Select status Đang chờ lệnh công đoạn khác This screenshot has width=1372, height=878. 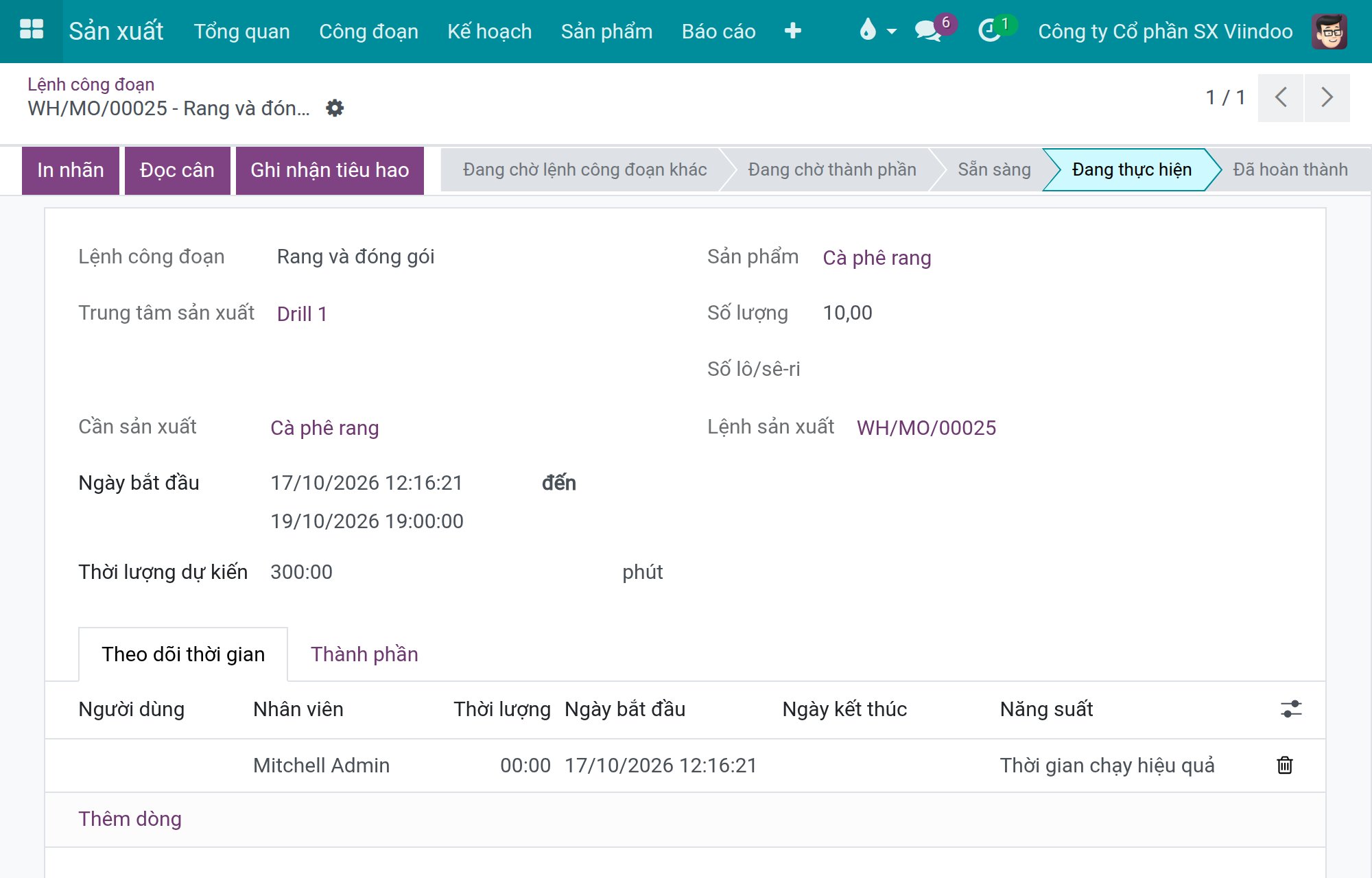click(584, 169)
